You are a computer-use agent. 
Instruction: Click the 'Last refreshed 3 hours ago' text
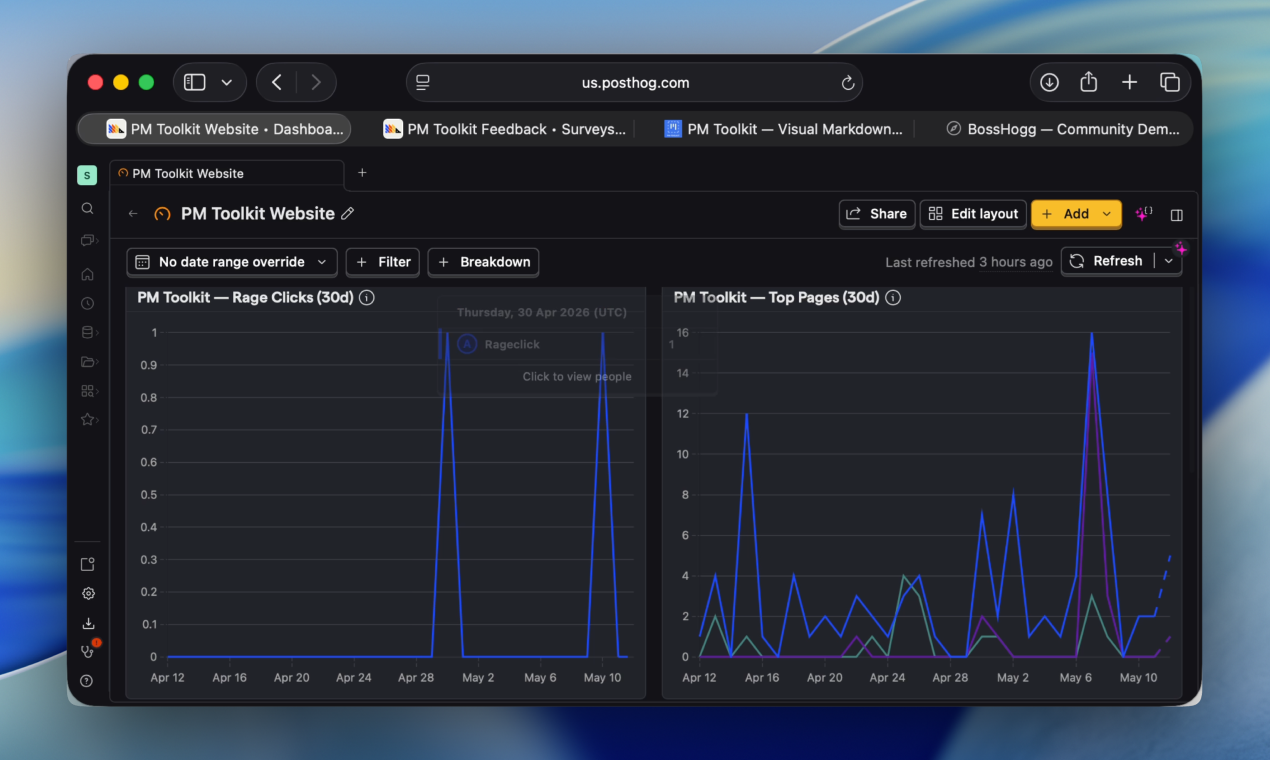[x=969, y=262]
